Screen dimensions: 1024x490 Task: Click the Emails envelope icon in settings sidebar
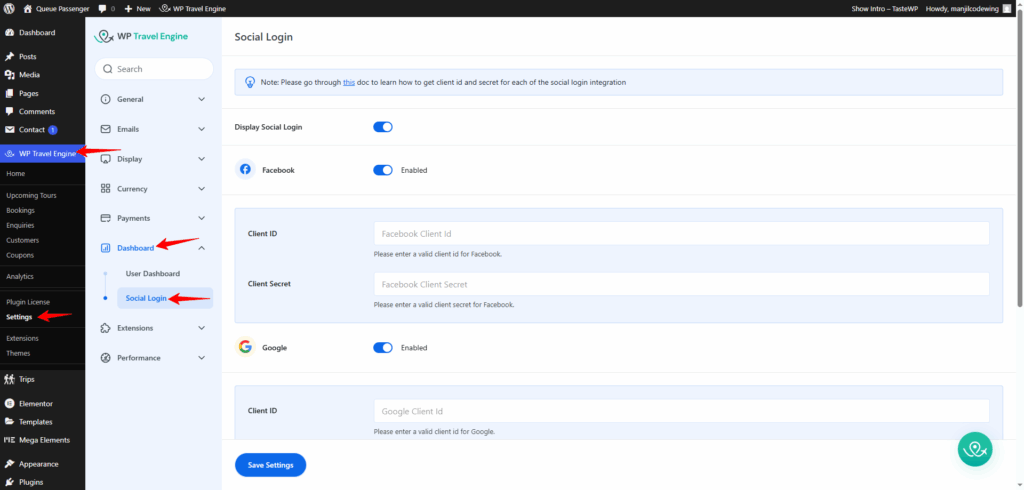tap(106, 129)
